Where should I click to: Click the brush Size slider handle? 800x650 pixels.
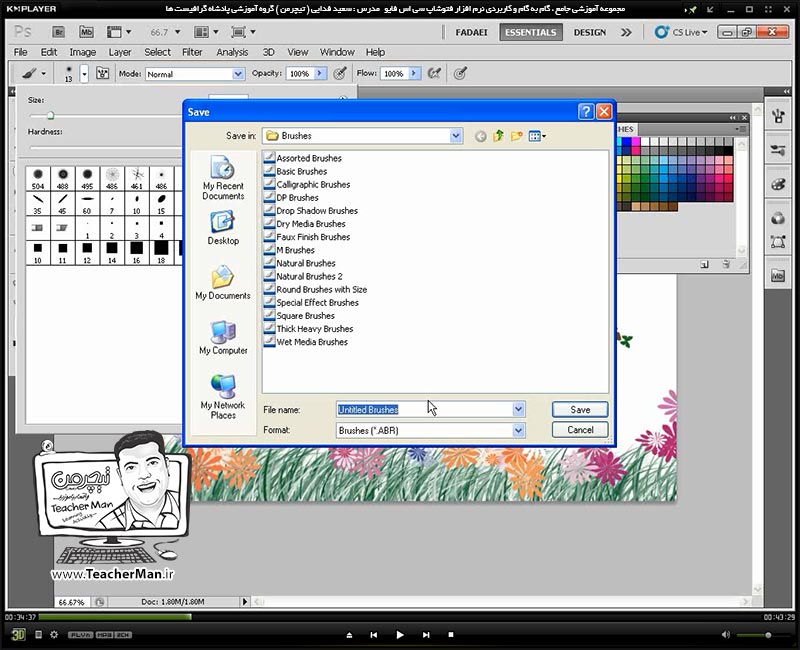pyautogui.click(x=50, y=116)
